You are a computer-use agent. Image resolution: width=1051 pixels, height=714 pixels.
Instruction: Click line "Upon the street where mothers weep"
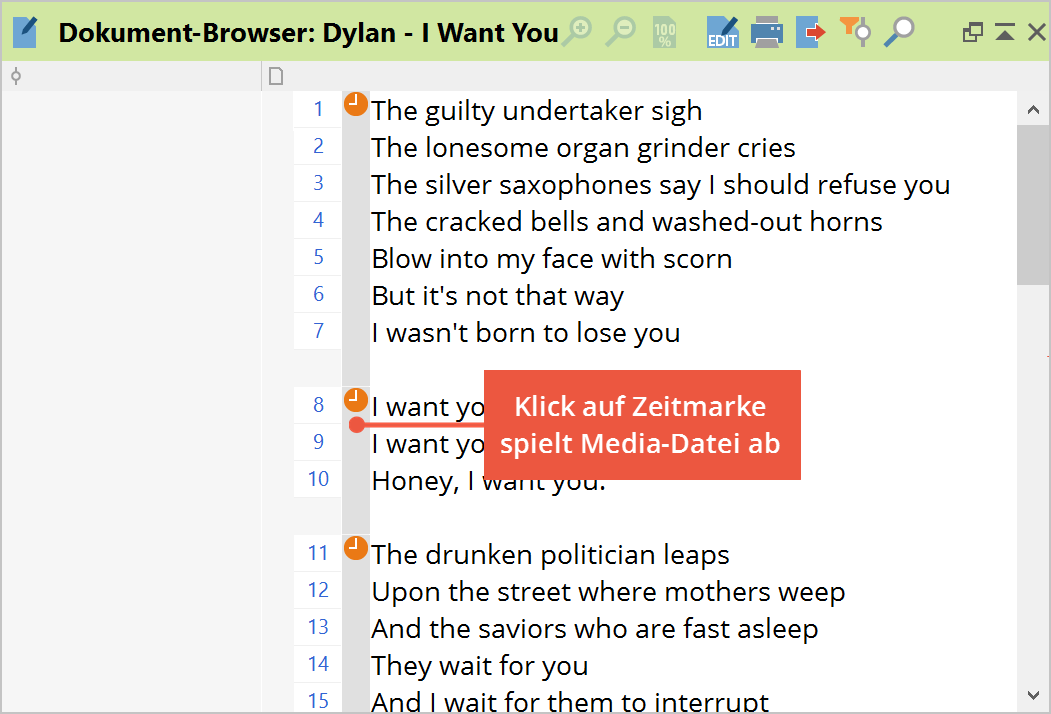[608, 592]
